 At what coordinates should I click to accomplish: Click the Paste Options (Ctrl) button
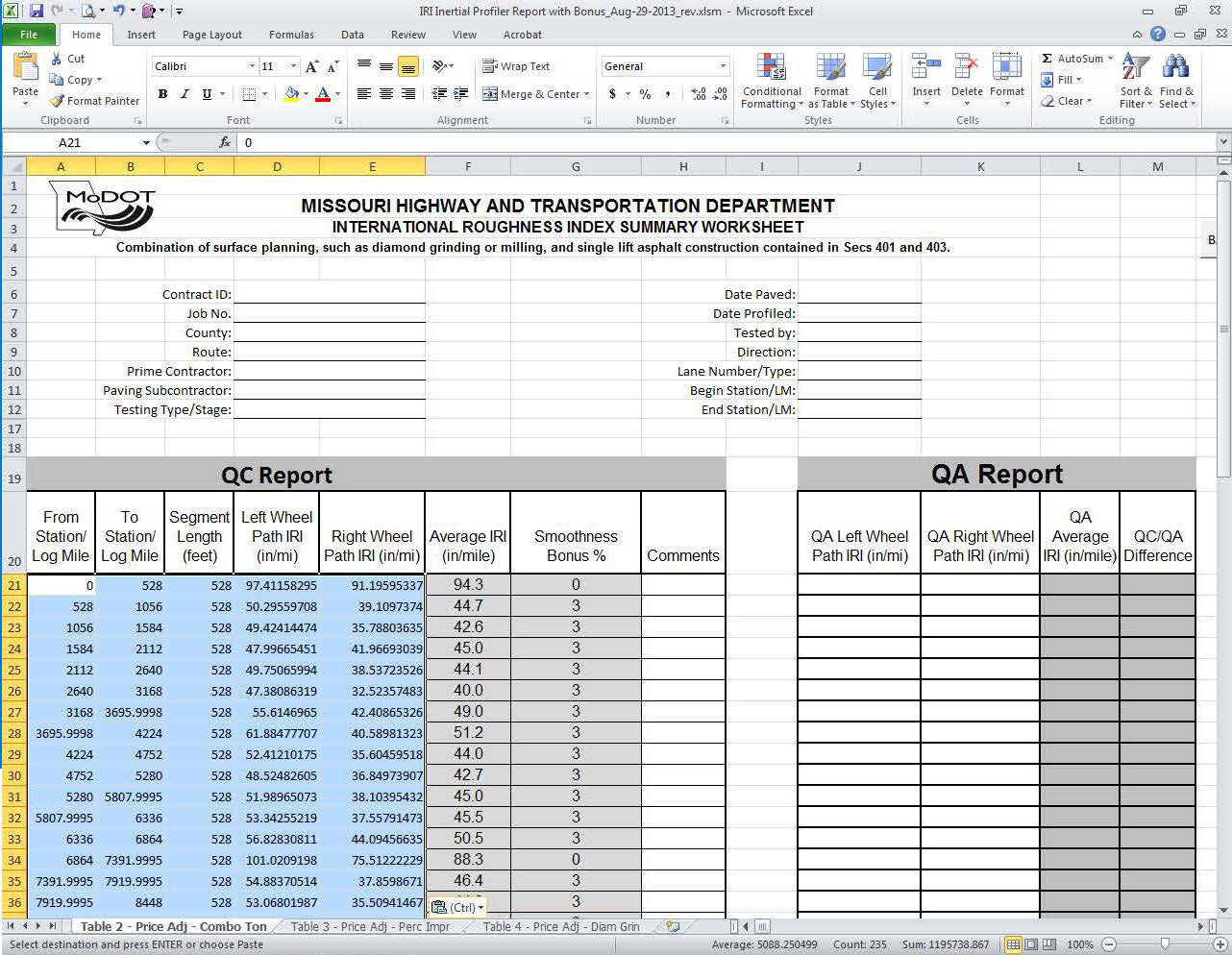[457, 907]
